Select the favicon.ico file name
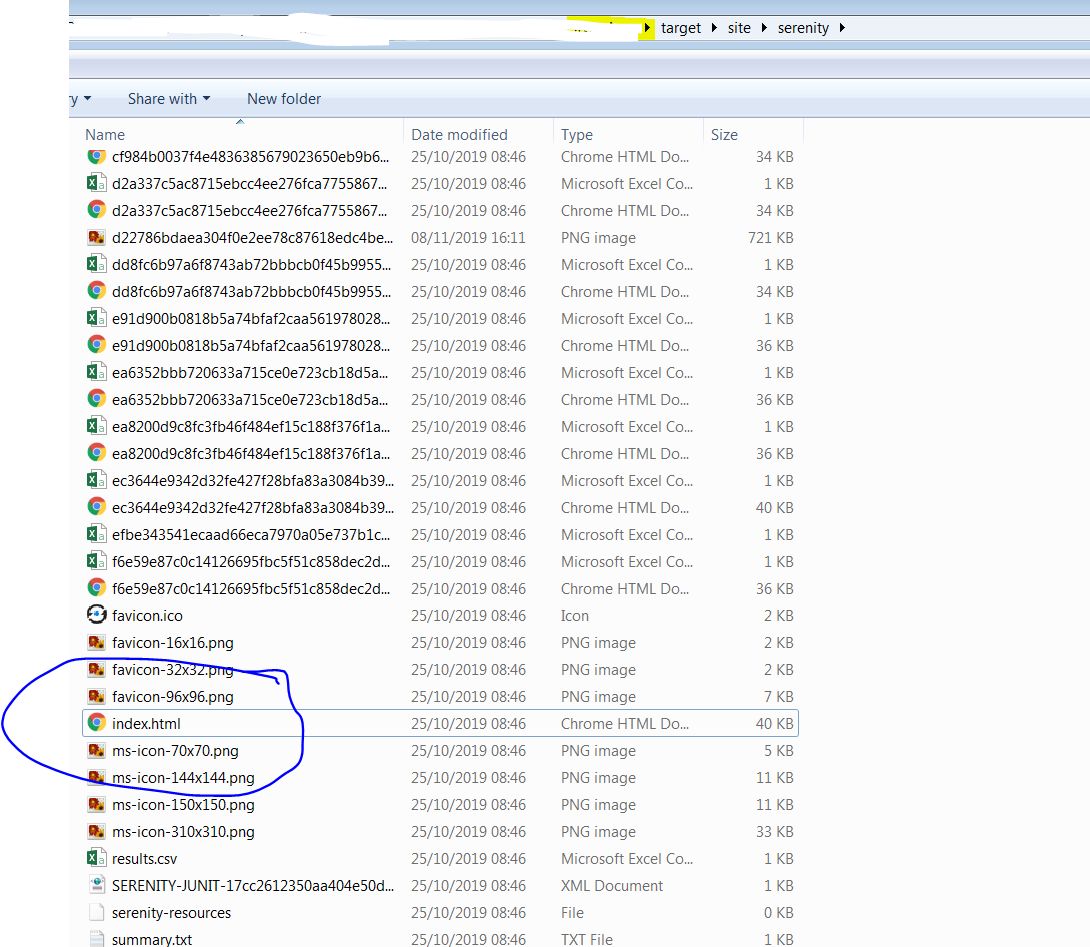Viewport: 1090px width, 947px height. click(147, 615)
